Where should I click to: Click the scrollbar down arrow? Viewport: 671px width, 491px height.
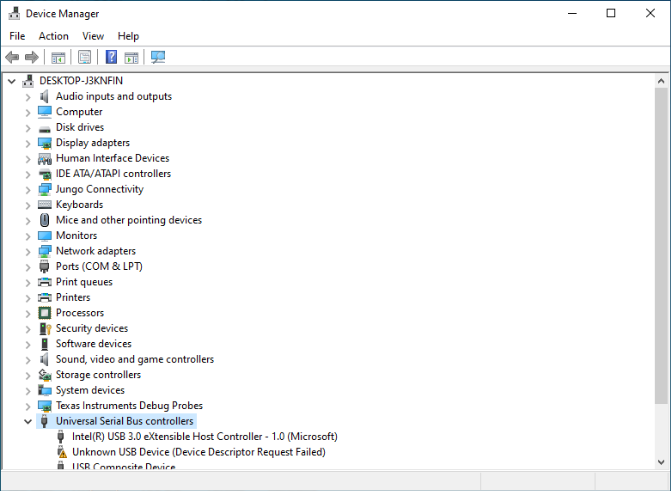(661, 462)
